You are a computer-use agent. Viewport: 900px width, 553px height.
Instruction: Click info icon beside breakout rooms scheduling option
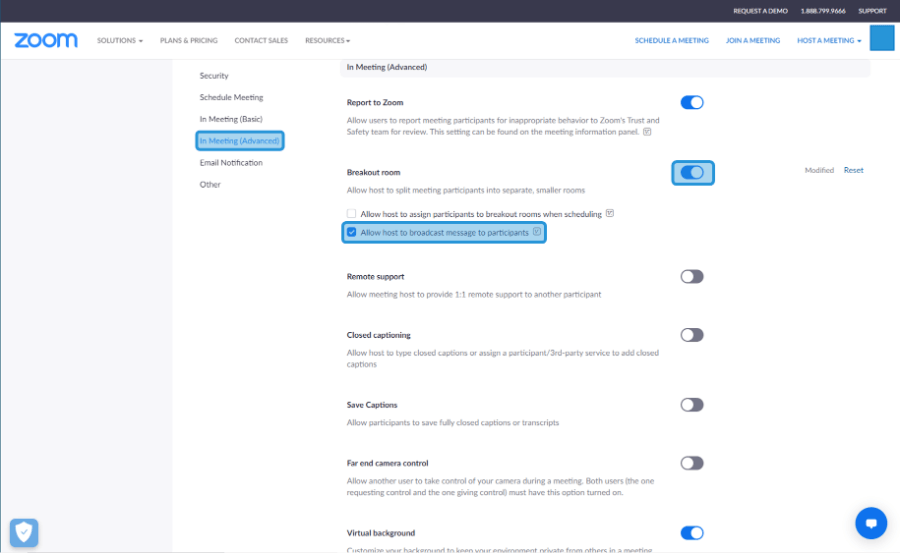tap(610, 213)
